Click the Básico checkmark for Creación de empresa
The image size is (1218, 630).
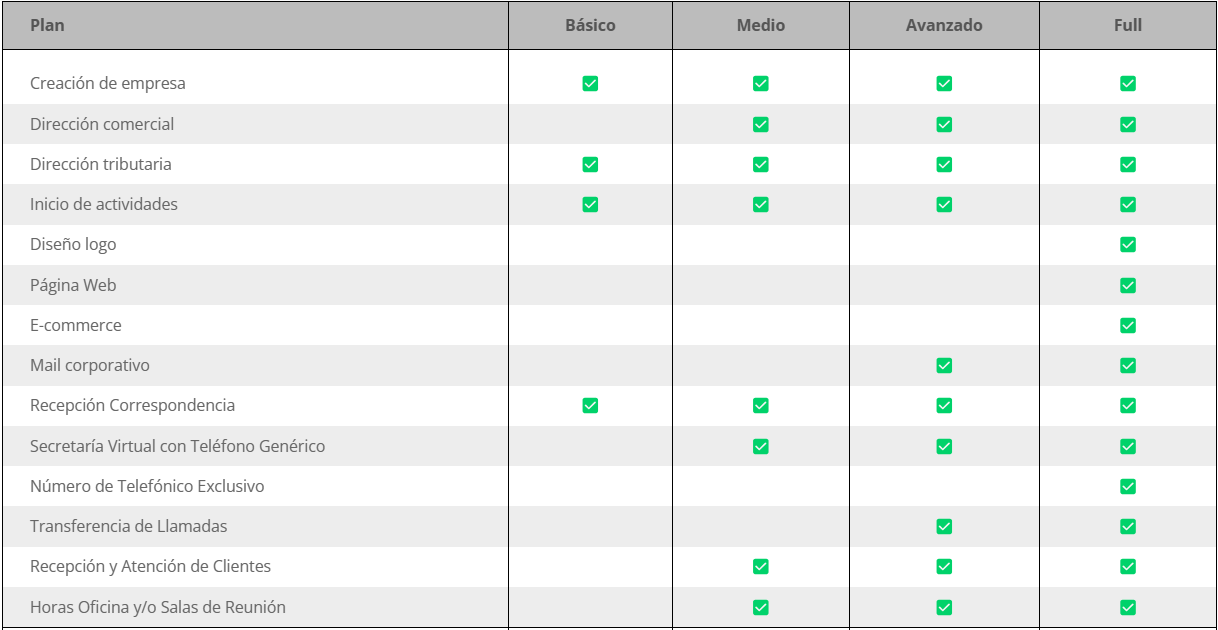pos(590,84)
